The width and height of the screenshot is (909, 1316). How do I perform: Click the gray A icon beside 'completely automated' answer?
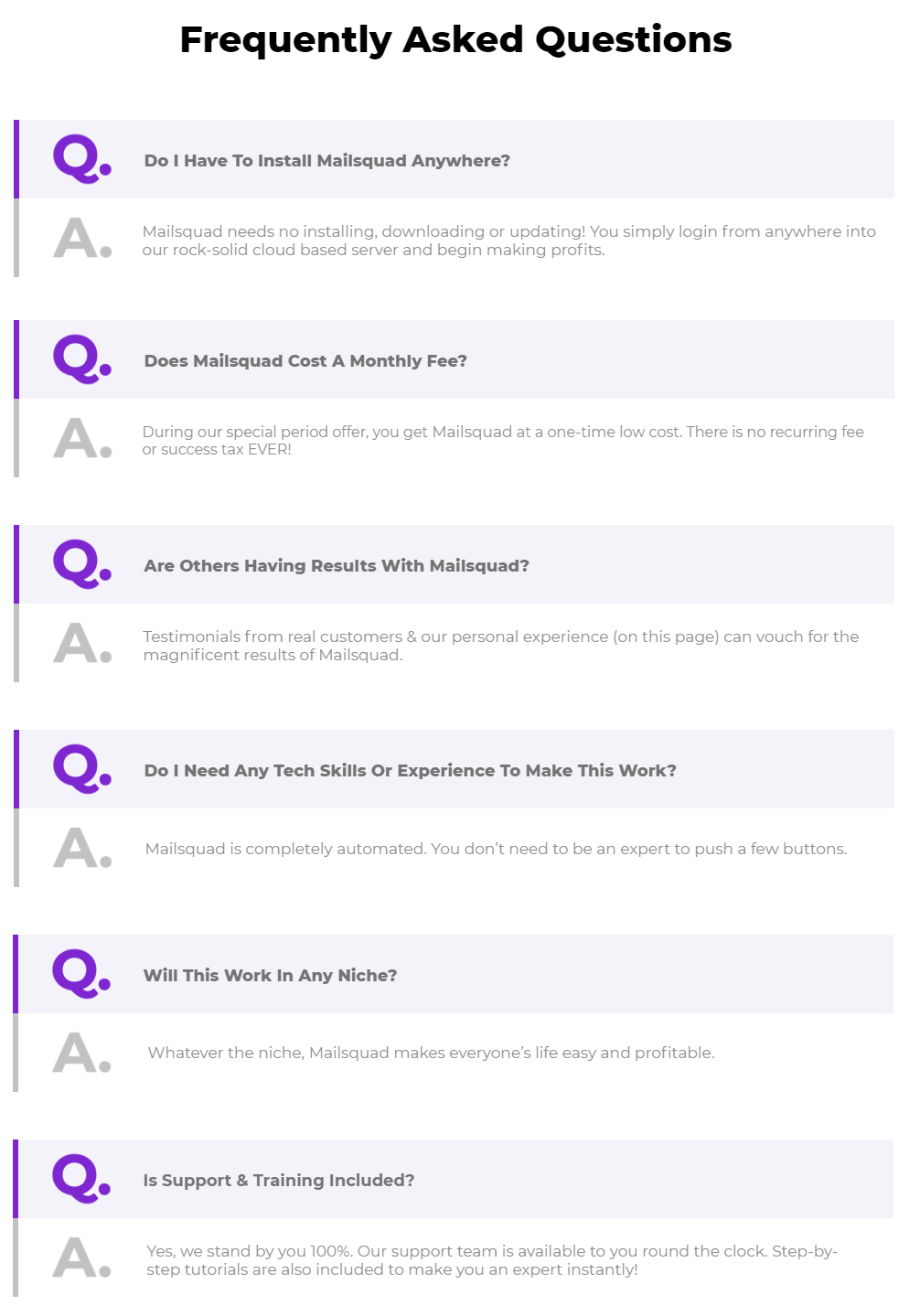(x=82, y=849)
